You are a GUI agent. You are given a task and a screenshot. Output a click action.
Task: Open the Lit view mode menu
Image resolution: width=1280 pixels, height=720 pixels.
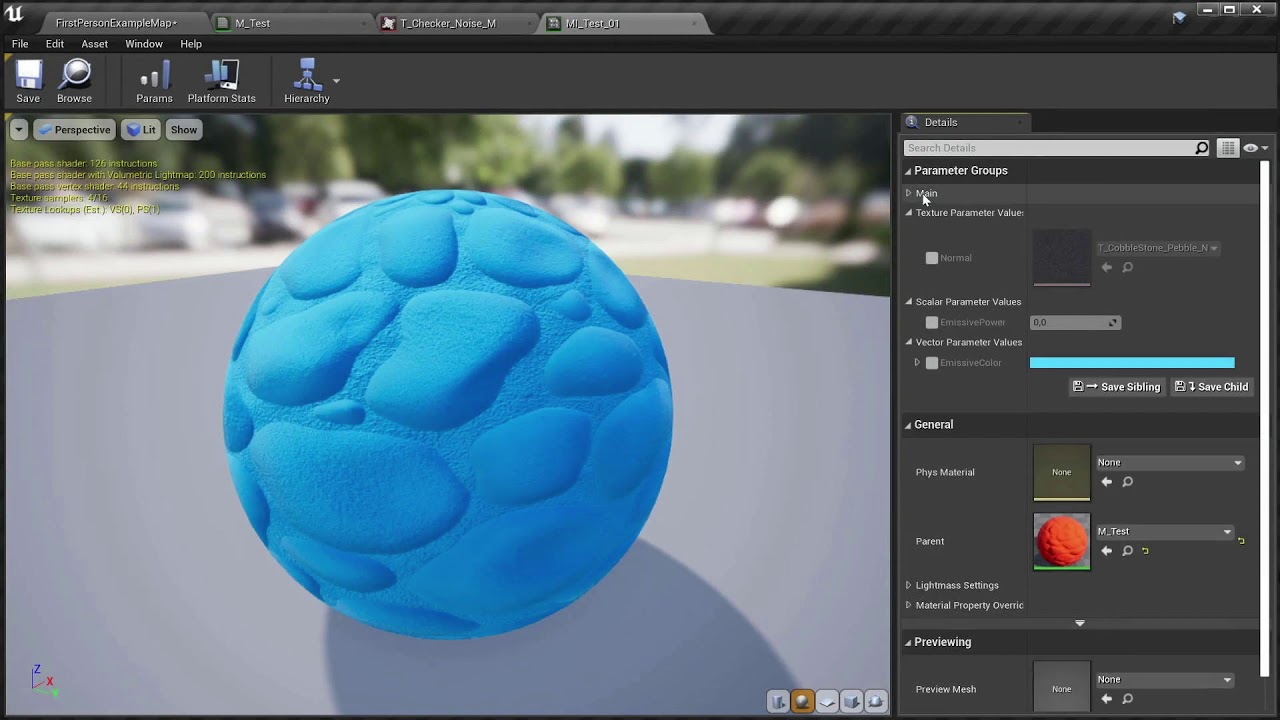click(141, 129)
